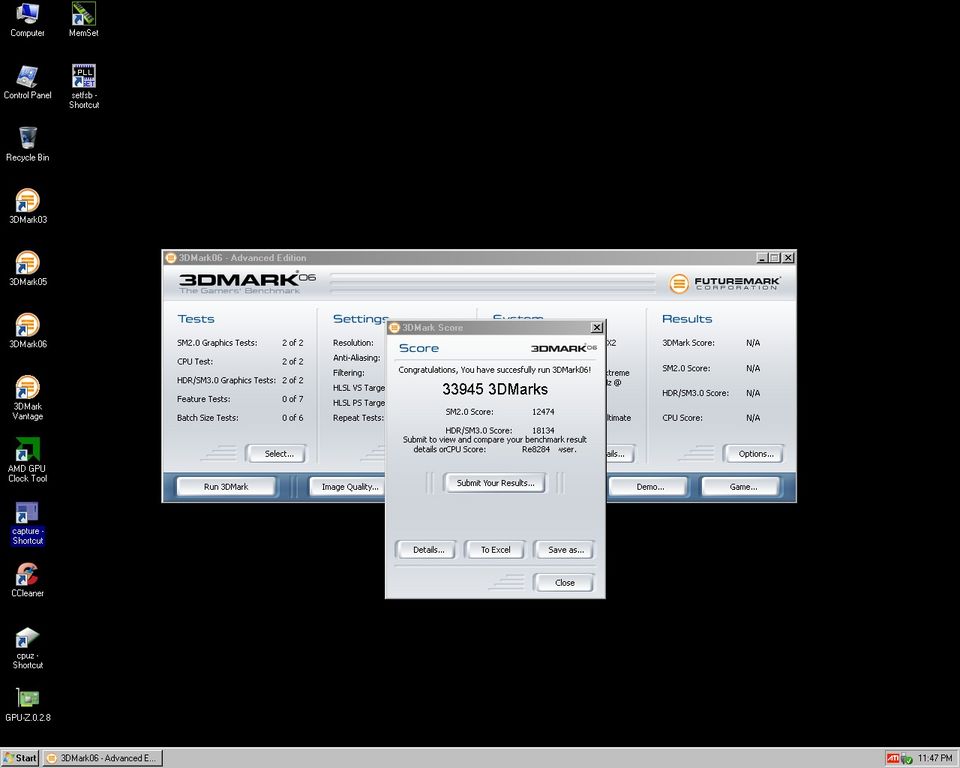Click 3DMark Score N/A in Results
The image size is (960, 768).
tap(711, 342)
